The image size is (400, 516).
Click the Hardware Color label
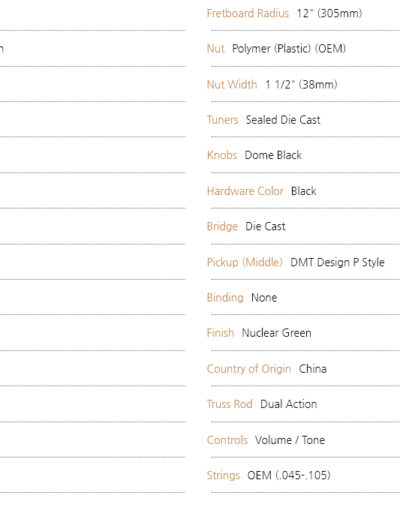(245, 191)
